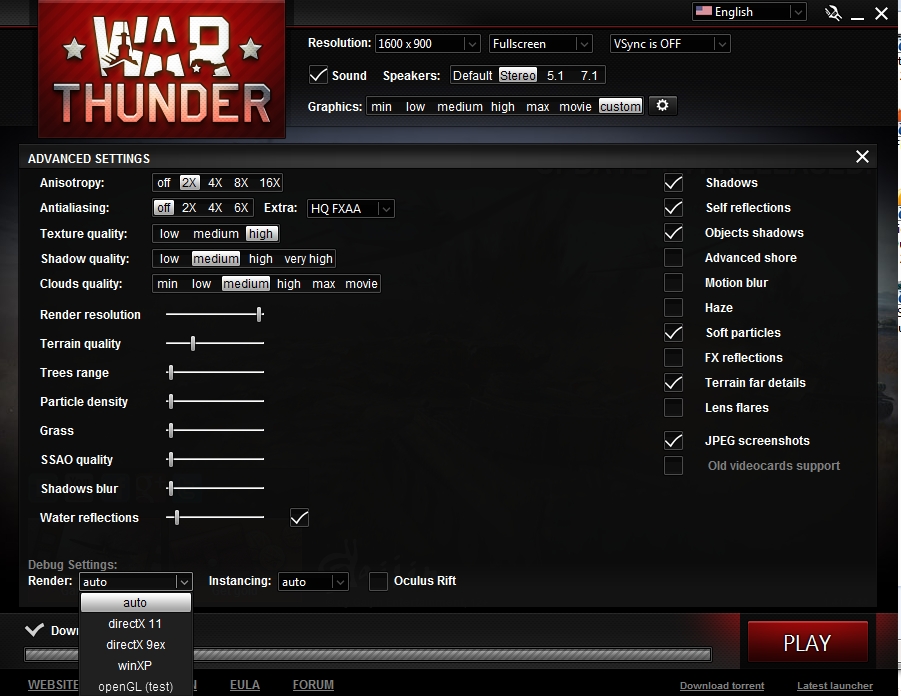Open advanced graphics gear settings
Image resolution: width=901 pixels, height=696 pixels.
(663, 106)
